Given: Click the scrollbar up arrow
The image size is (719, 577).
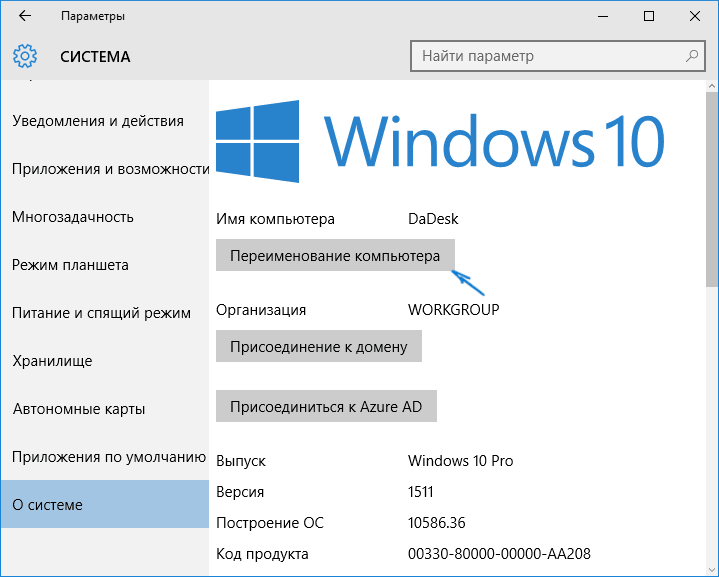Looking at the screenshot, I should [712, 86].
